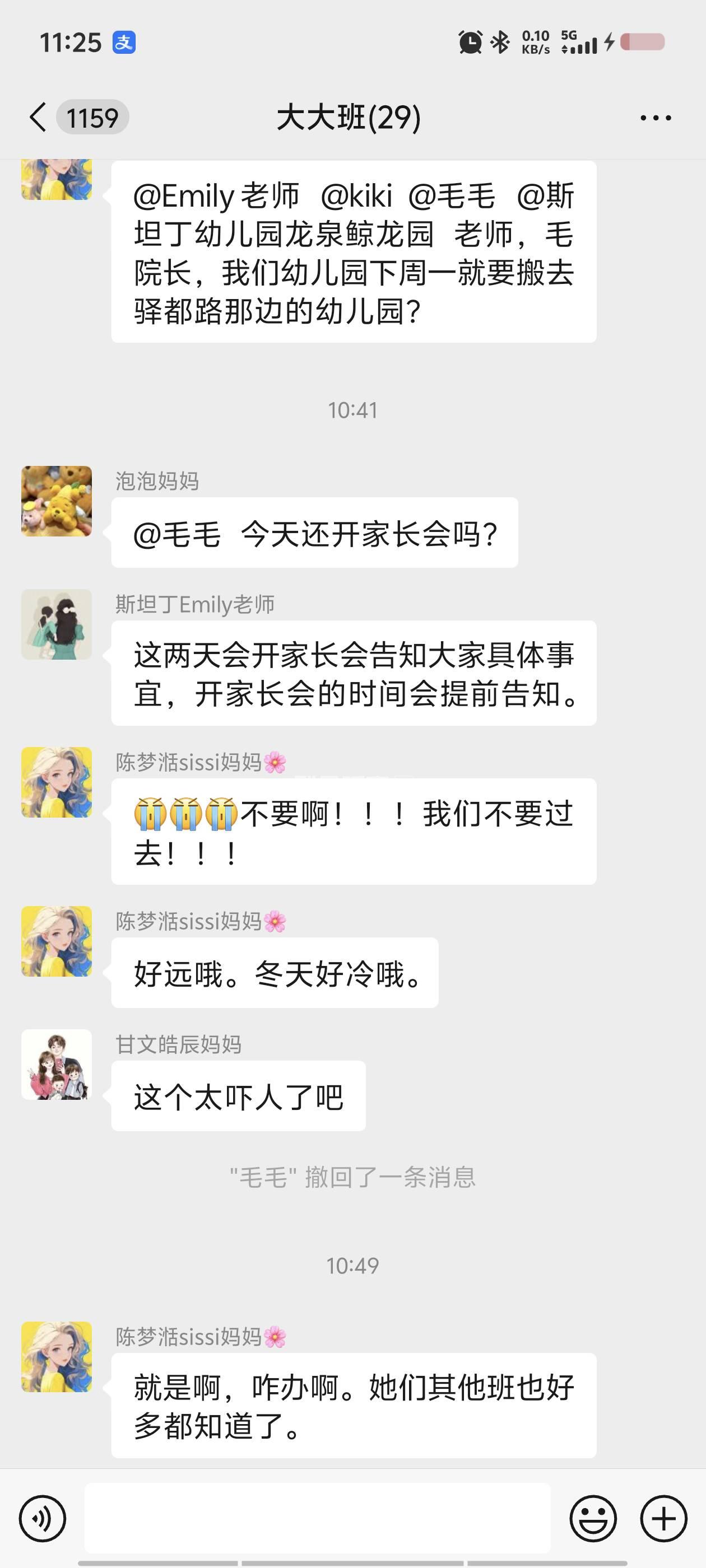Tap the 1159 unread messages badge
The height and width of the screenshot is (1568, 706).
click(x=92, y=117)
